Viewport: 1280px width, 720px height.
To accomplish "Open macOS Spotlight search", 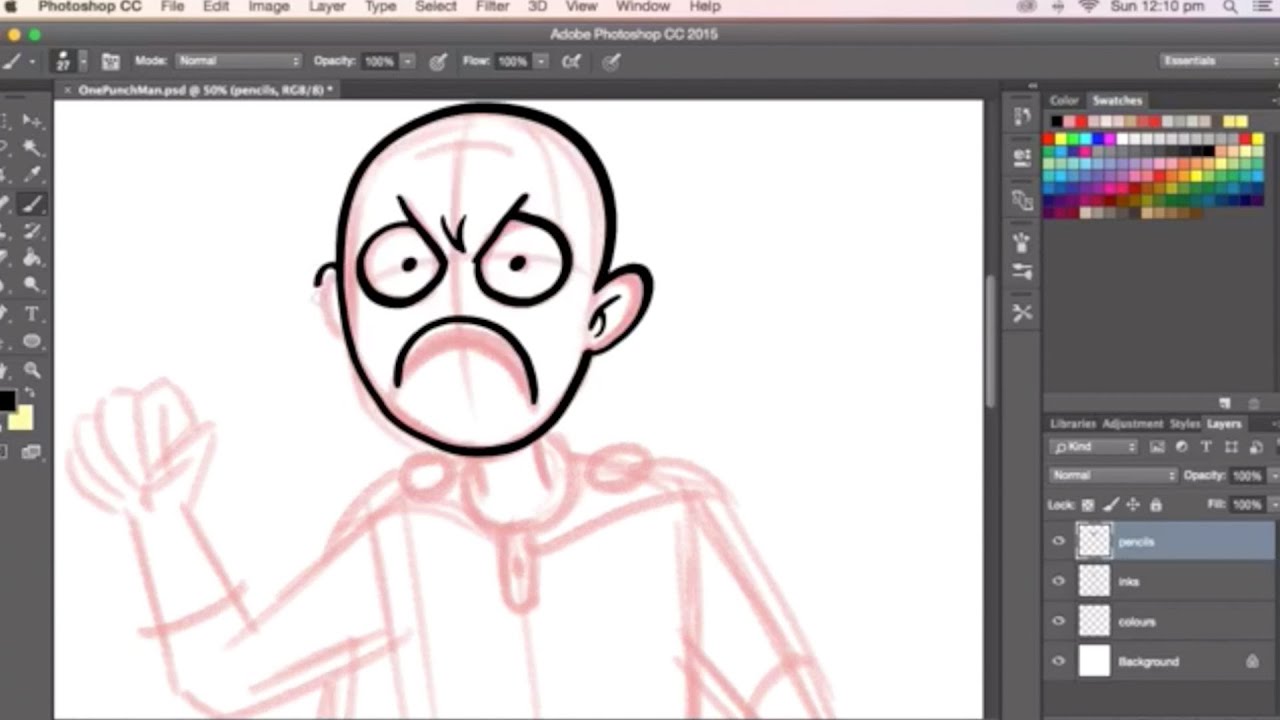I will tap(1230, 7).
